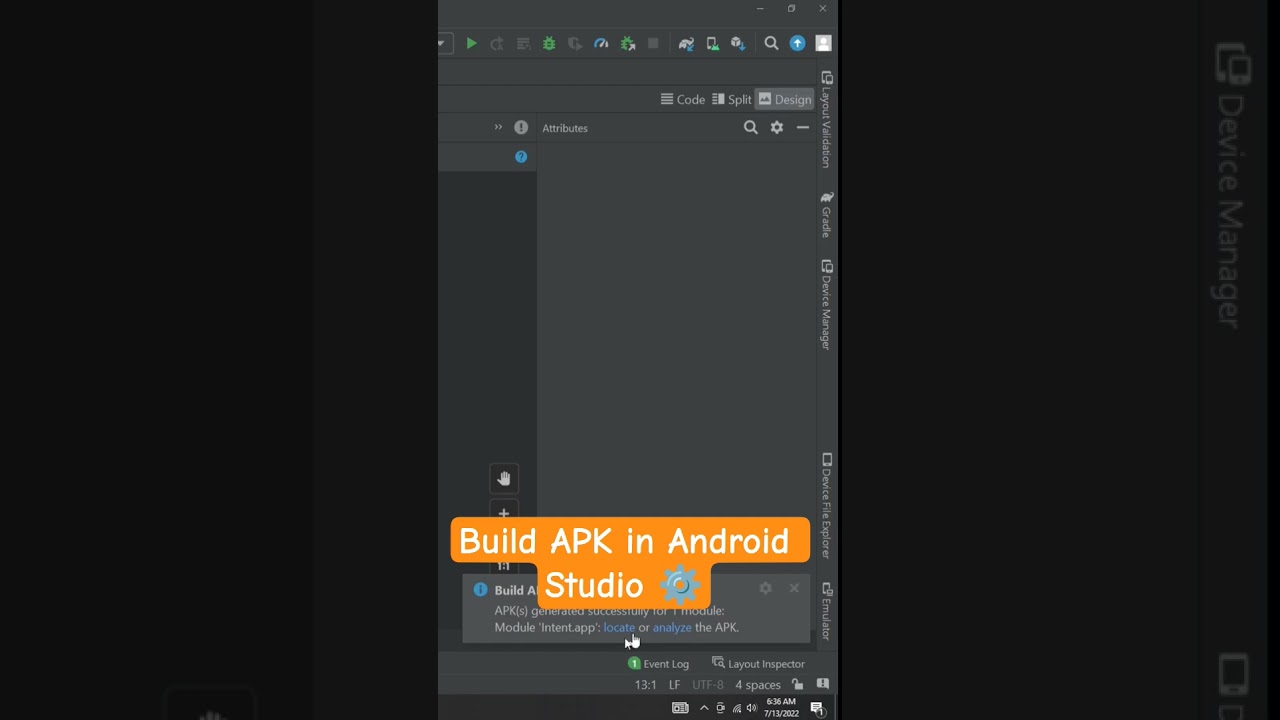The width and height of the screenshot is (1280, 720).
Task: Show hidden system tray icons chevron
Action: pos(704,708)
